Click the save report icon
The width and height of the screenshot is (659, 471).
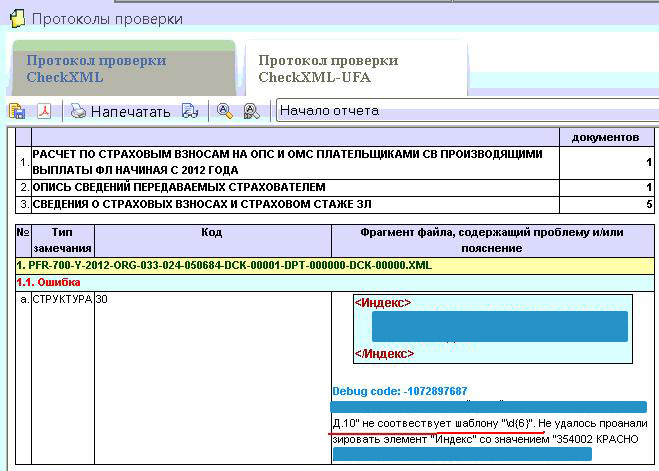(17, 111)
